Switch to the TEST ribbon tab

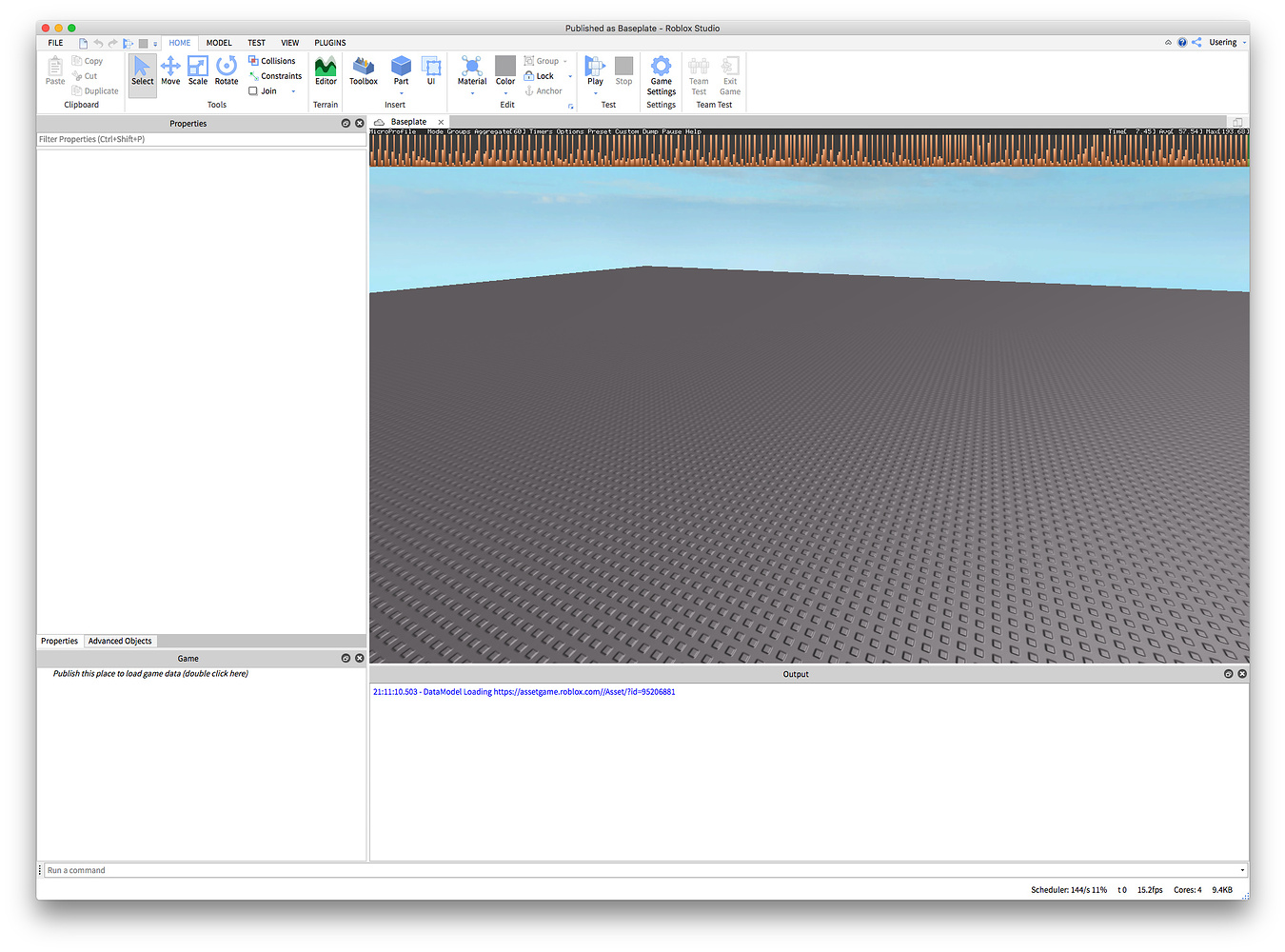coord(257,43)
